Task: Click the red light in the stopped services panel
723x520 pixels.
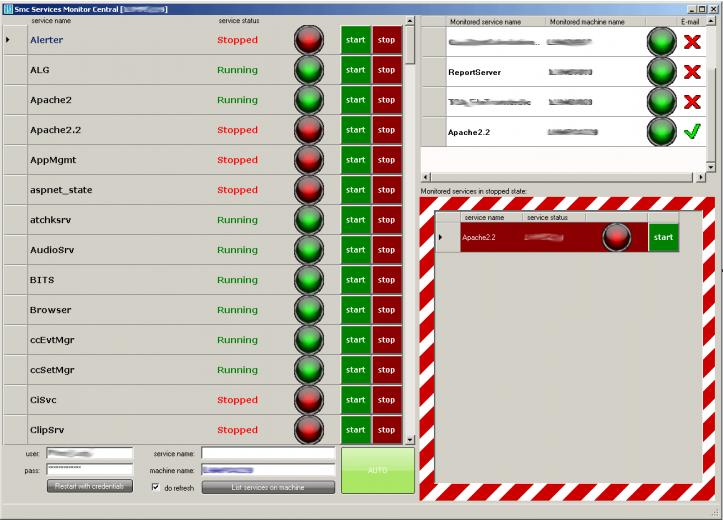Action: pos(617,237)
